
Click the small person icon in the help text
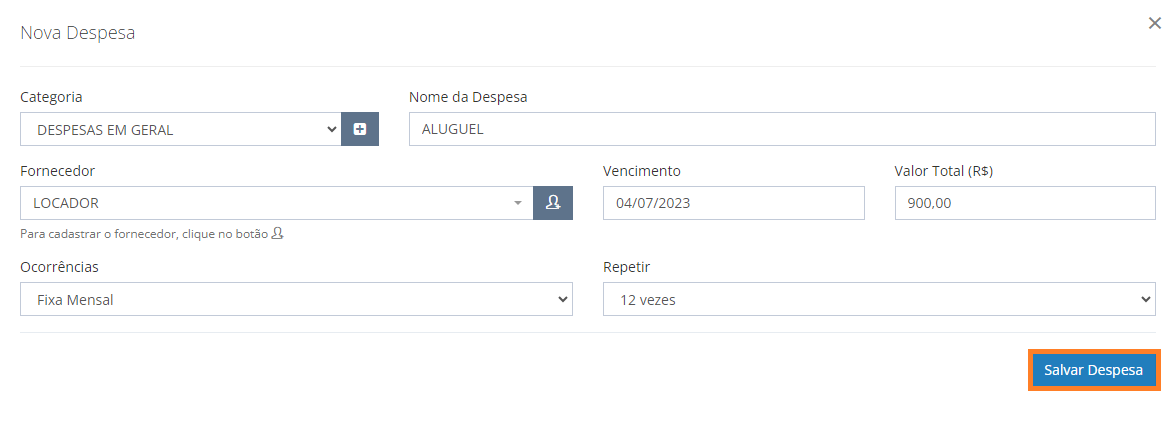tap(278, 233)
